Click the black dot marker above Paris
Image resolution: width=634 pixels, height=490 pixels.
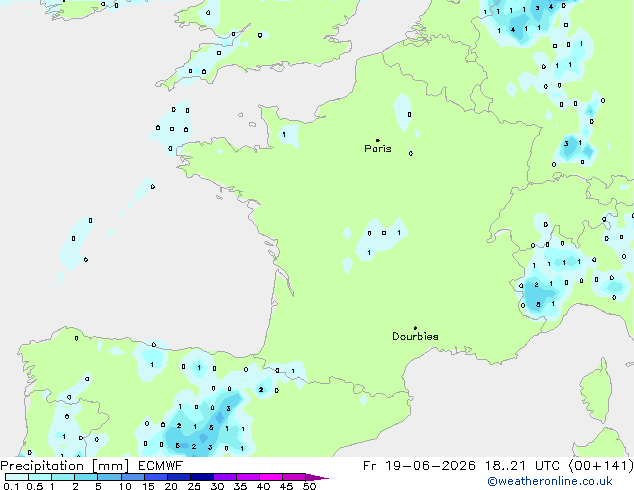tap(378, 140)
